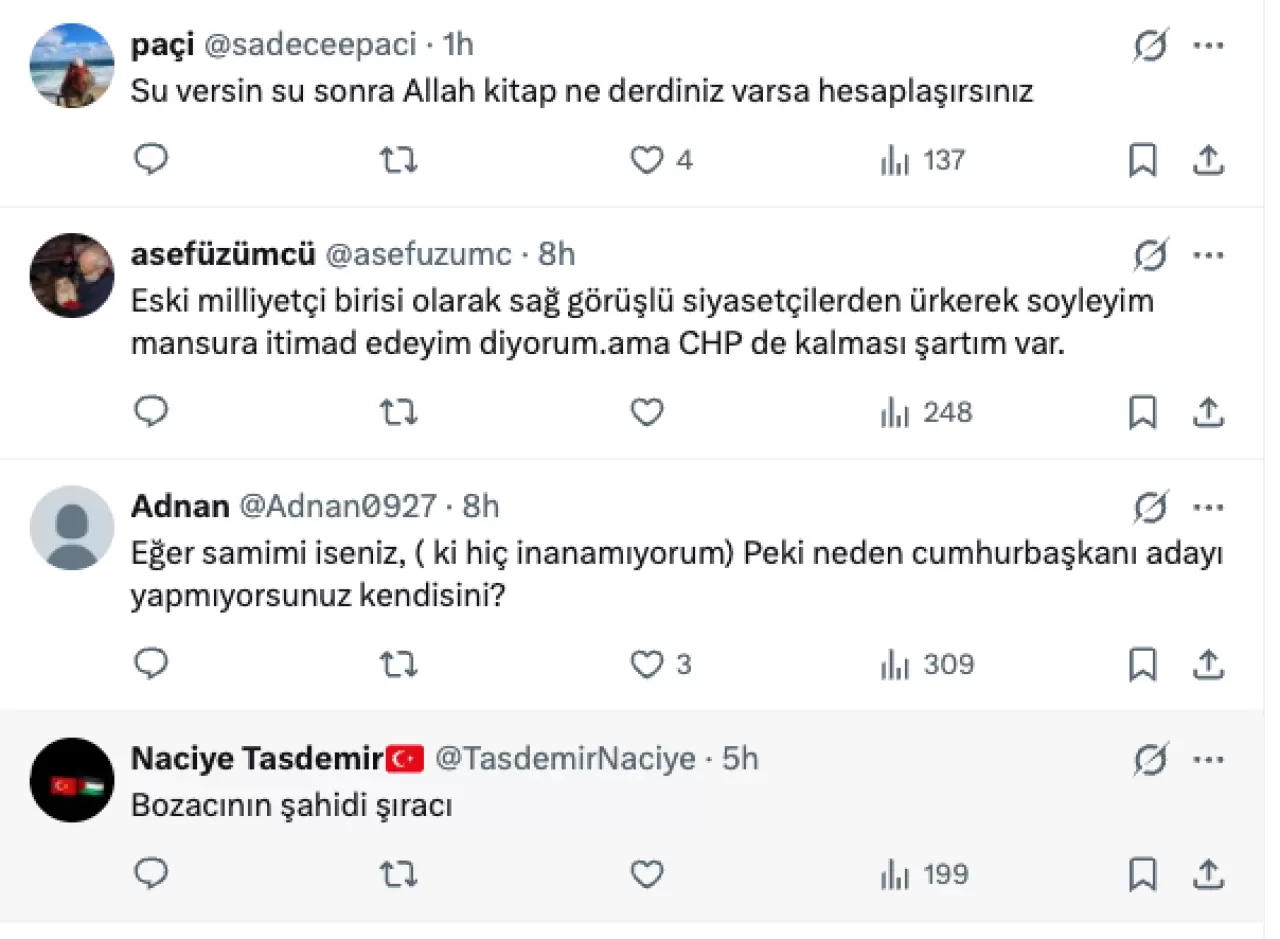The width and height of the screenshot is (1280, 939).
Task: Open more options for paçi's tweet
Action: coord(1209,45)
